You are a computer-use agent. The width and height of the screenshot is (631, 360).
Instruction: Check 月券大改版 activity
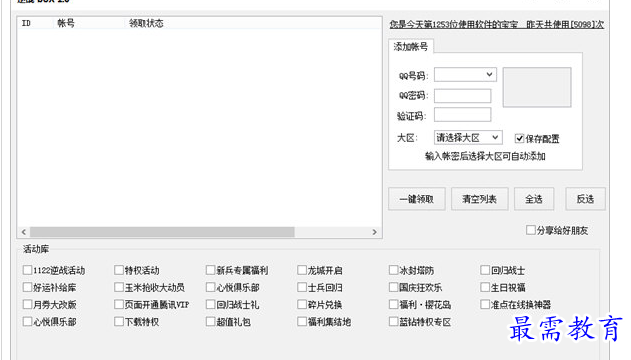tap(27, 304)
